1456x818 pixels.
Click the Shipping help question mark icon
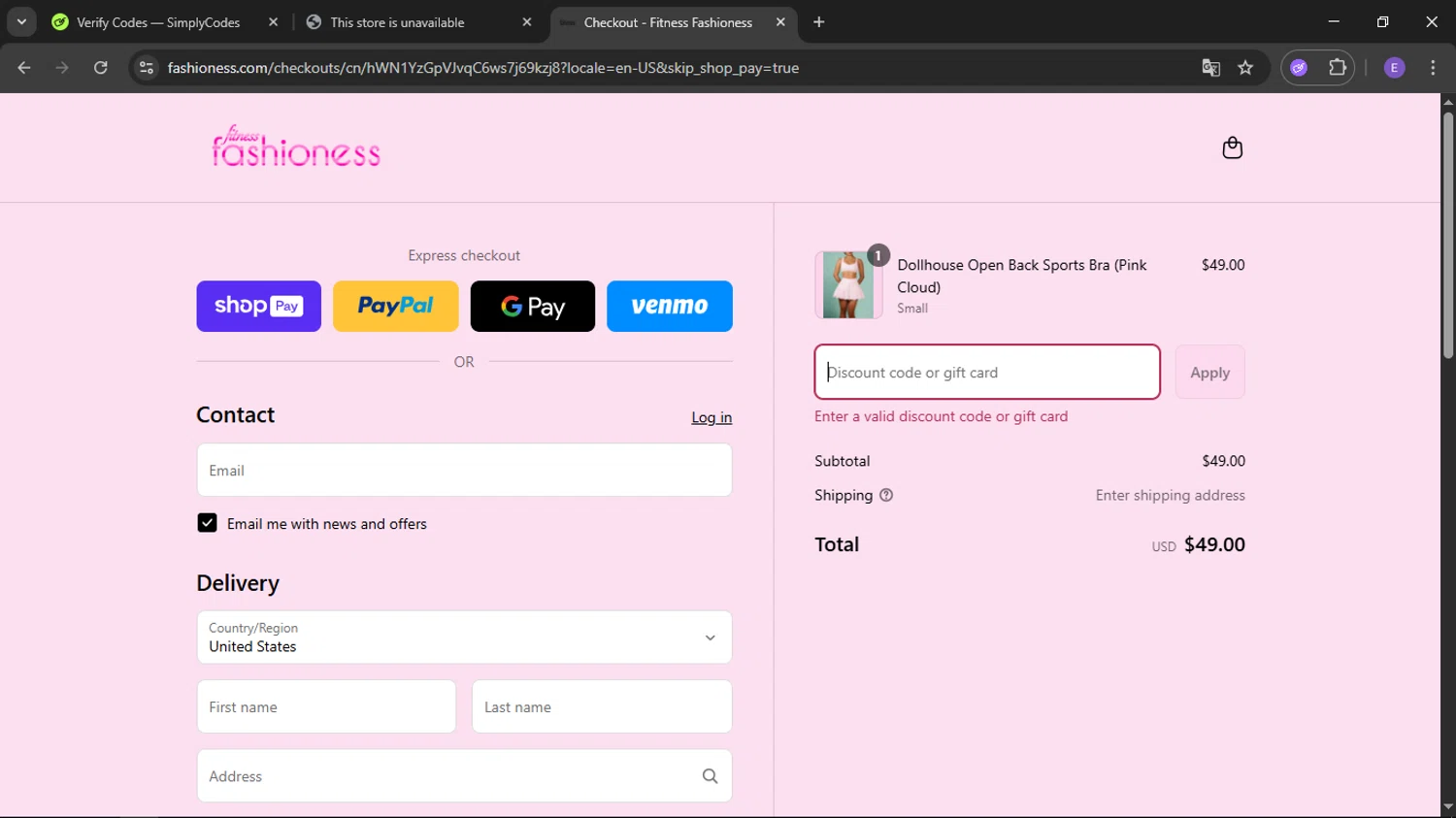point(886,495)
